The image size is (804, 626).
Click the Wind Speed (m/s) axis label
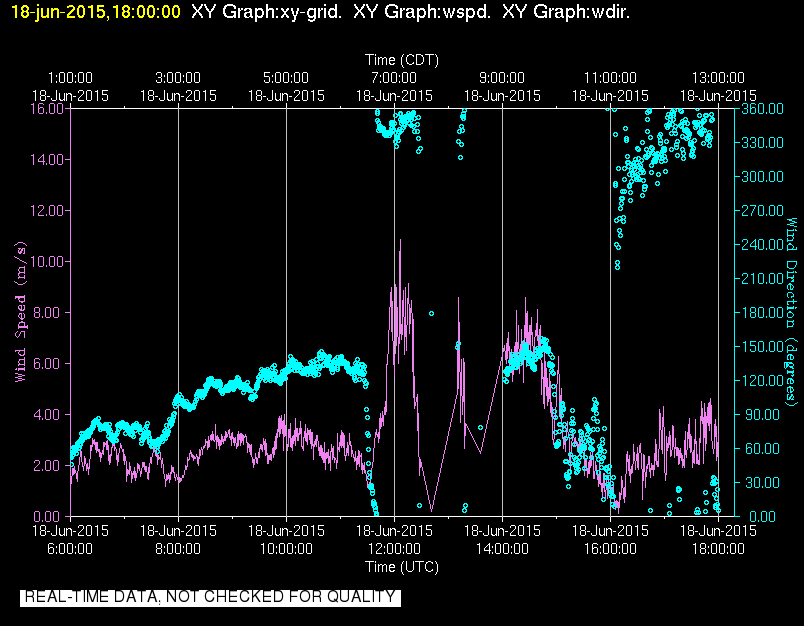coord(20,312)
